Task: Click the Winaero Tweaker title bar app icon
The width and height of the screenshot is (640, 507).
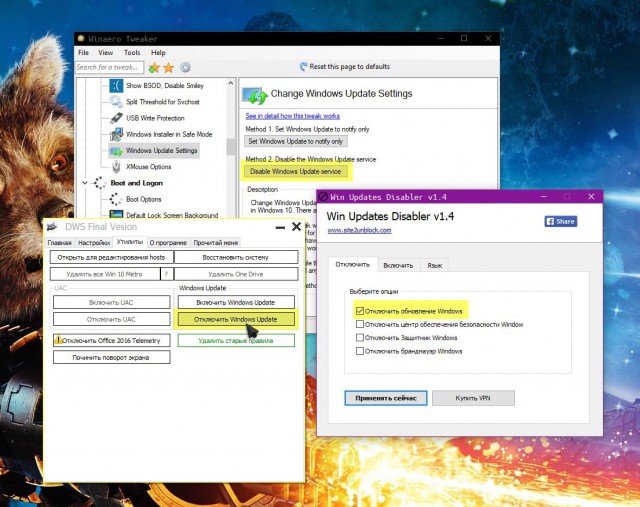Action: [x=81, y=39]
